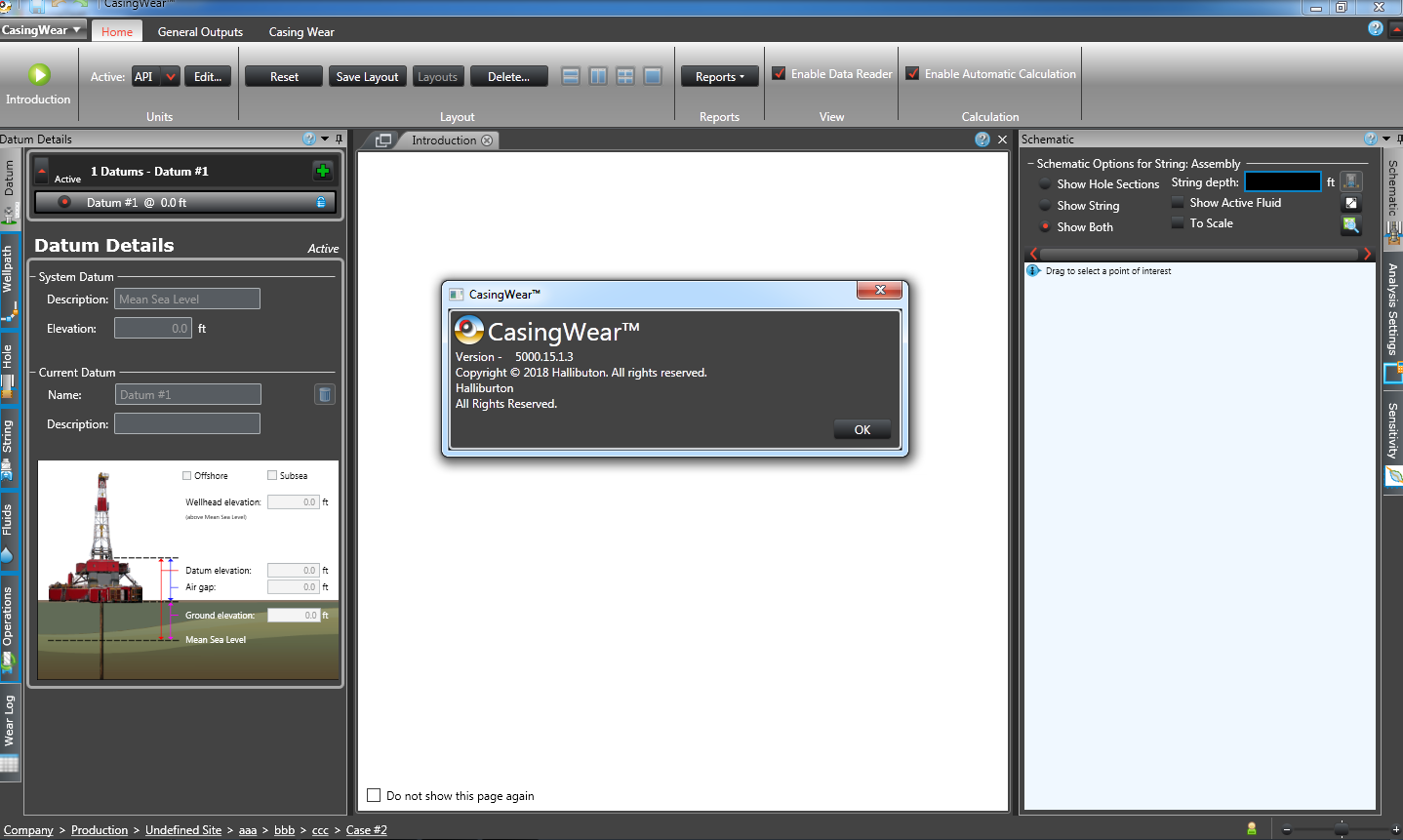
Task: Switch to Casing Wear ribbon tab
Action: coord(301,31)
